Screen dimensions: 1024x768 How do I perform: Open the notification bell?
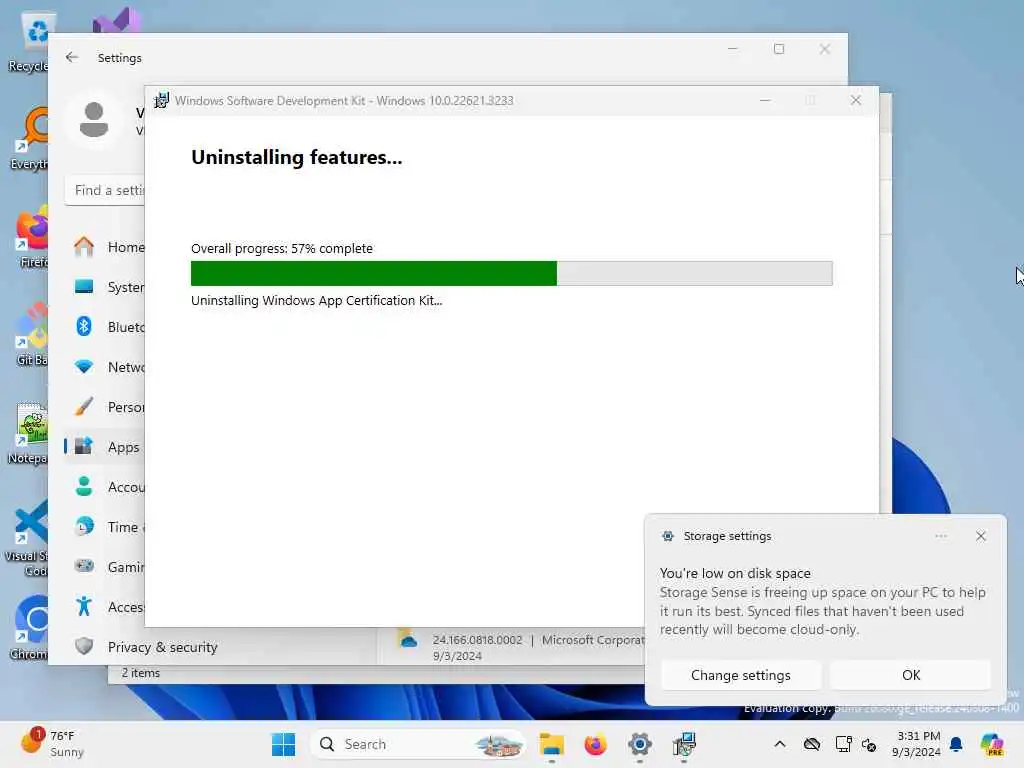coord(956,744)
